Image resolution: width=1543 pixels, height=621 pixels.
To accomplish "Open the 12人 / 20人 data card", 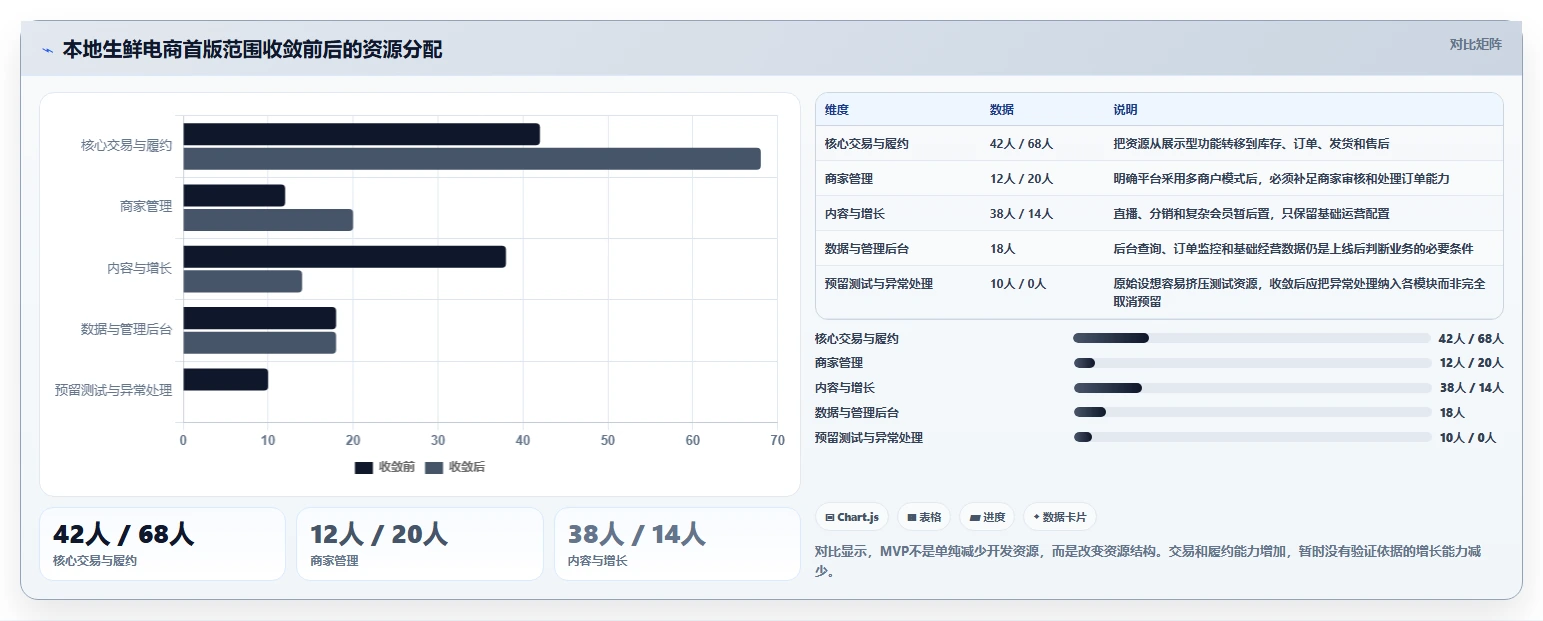I will coord(420,543).
